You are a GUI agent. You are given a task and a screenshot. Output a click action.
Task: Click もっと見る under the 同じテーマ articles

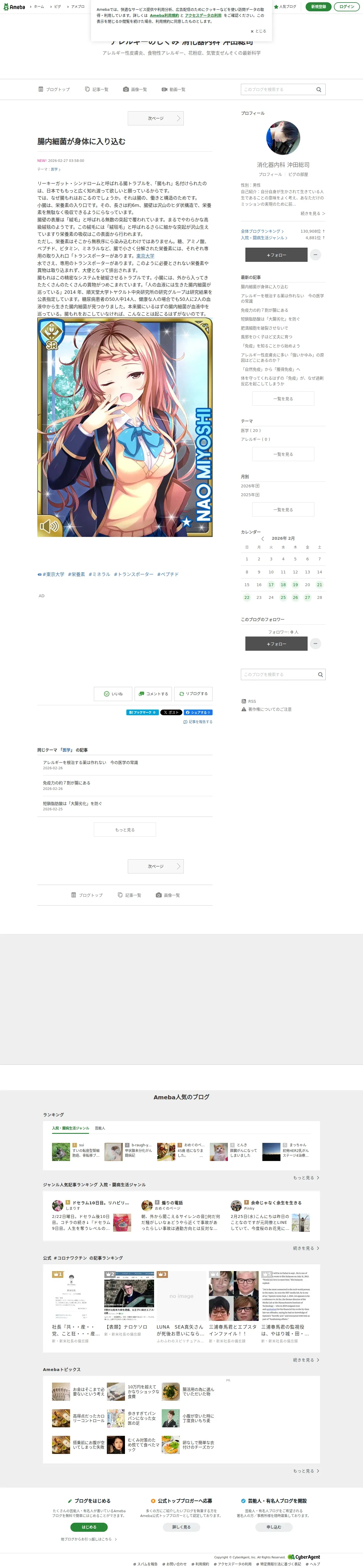pyautogui.click(x=125, y=830)
